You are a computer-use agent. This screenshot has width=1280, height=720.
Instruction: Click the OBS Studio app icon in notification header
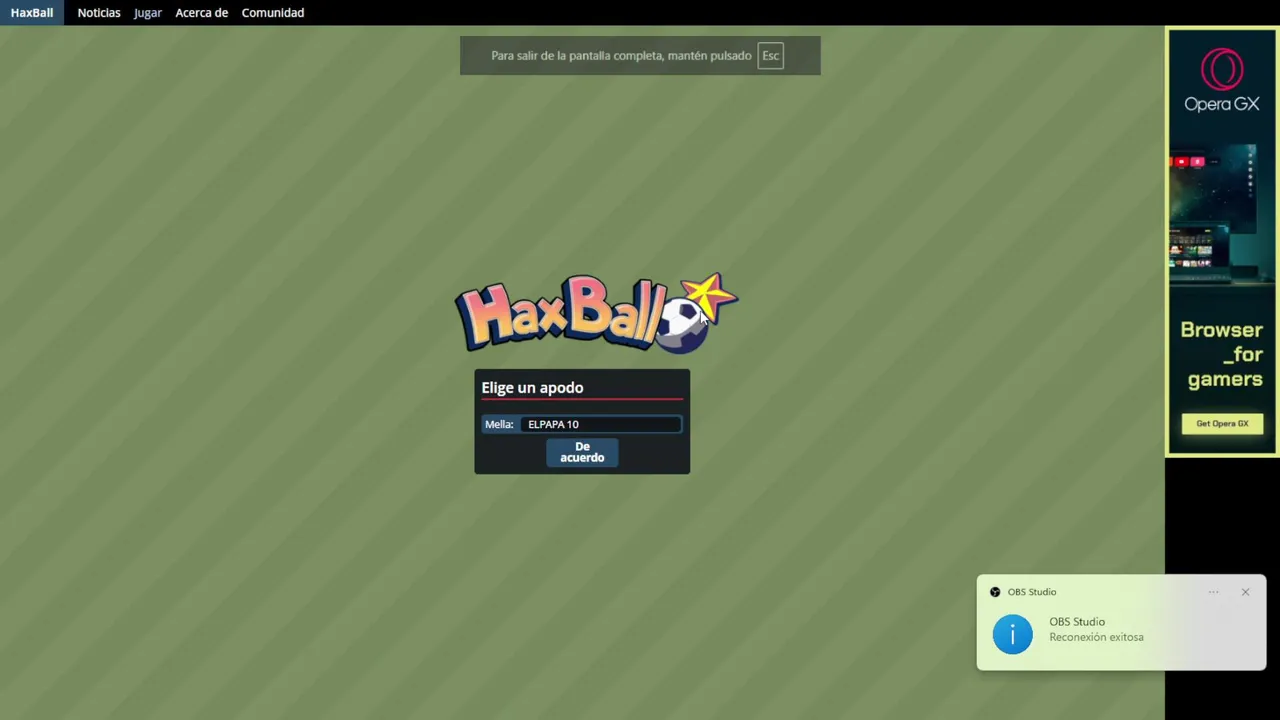[995, 592]
